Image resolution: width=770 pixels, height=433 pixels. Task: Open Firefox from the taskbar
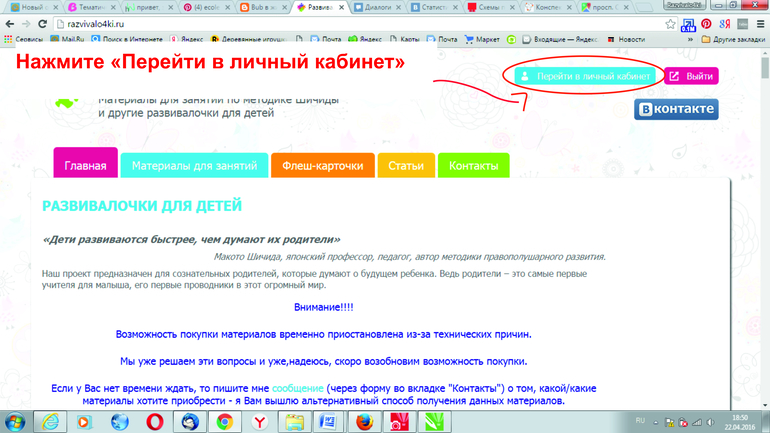tap(365, 422)
